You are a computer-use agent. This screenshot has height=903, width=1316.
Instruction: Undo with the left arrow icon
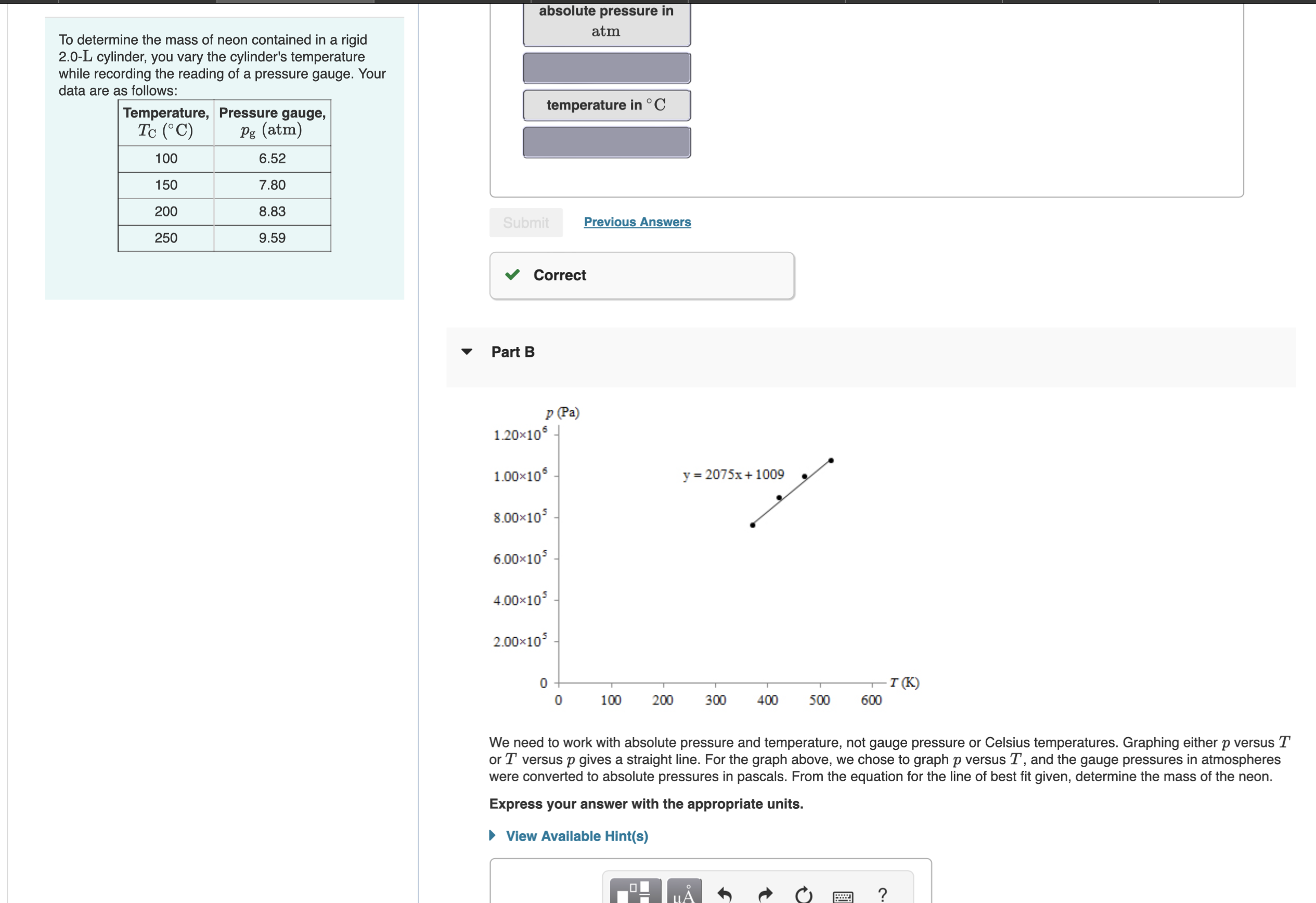[x=725, y=892]
